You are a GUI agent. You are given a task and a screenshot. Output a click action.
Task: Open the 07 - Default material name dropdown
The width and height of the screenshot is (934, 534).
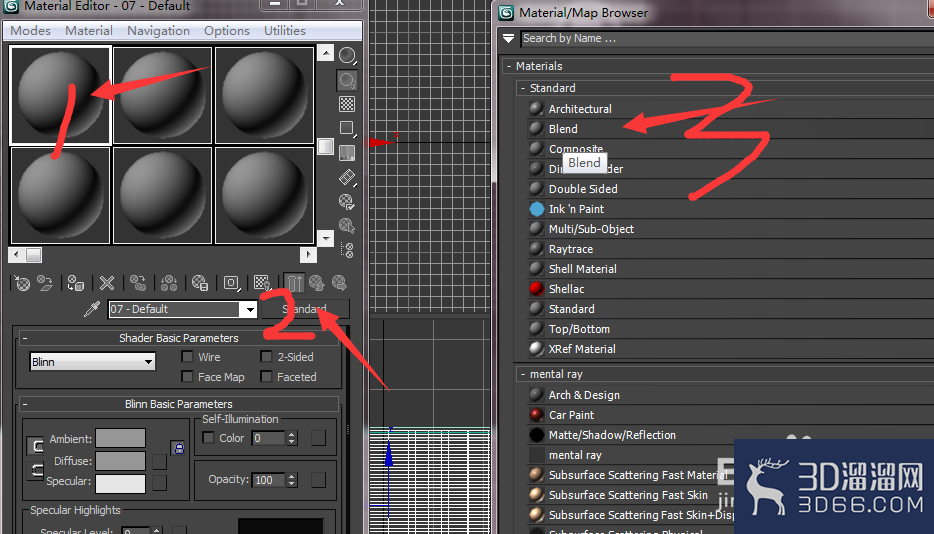(x=249, y=309)
